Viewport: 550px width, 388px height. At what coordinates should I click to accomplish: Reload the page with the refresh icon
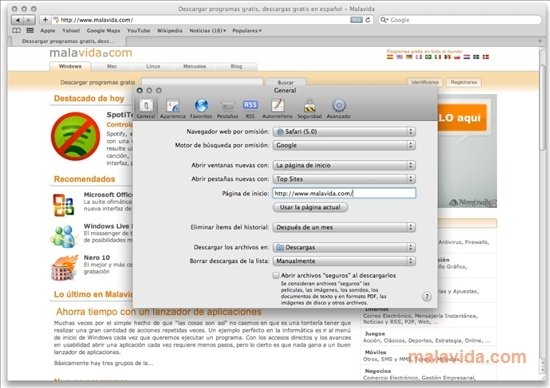pos(368,20)
